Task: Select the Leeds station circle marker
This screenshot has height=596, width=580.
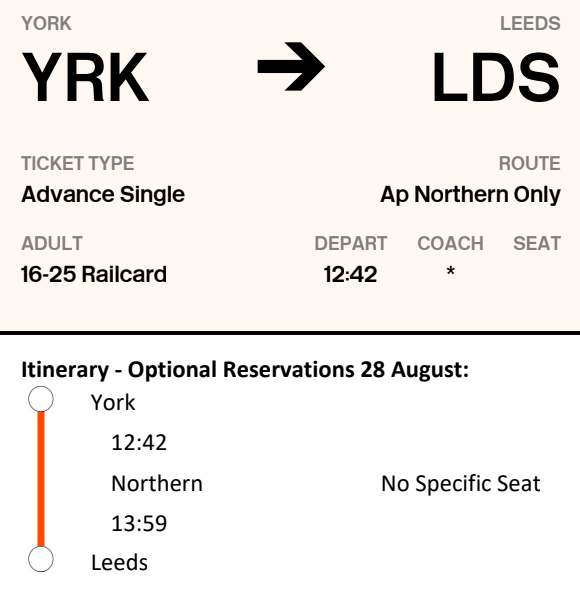Action: [x=41, y=559]
